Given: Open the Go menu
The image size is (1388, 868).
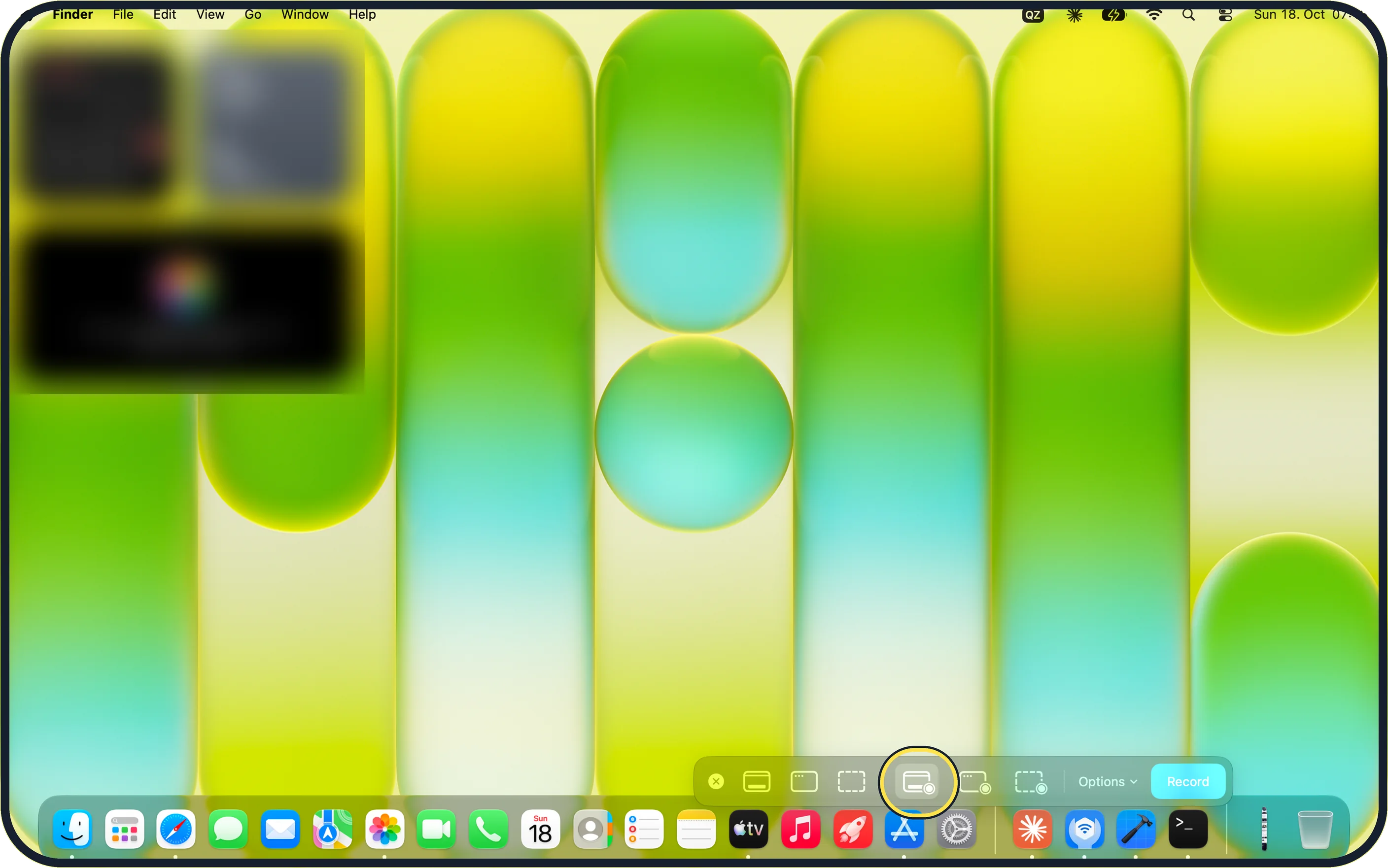Looking at the screenshot, I should coord(253,14).
